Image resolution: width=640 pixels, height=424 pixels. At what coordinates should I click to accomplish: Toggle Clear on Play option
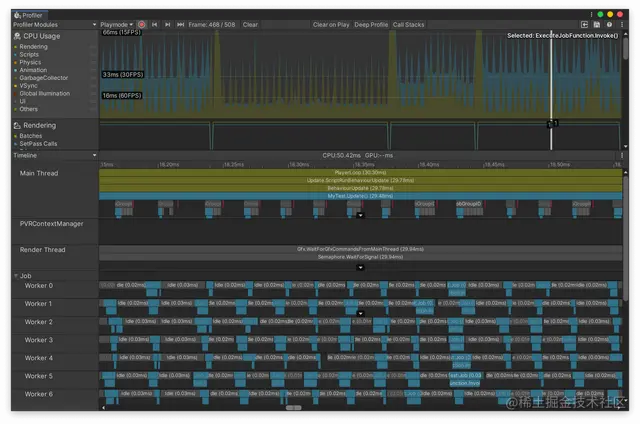331,24
